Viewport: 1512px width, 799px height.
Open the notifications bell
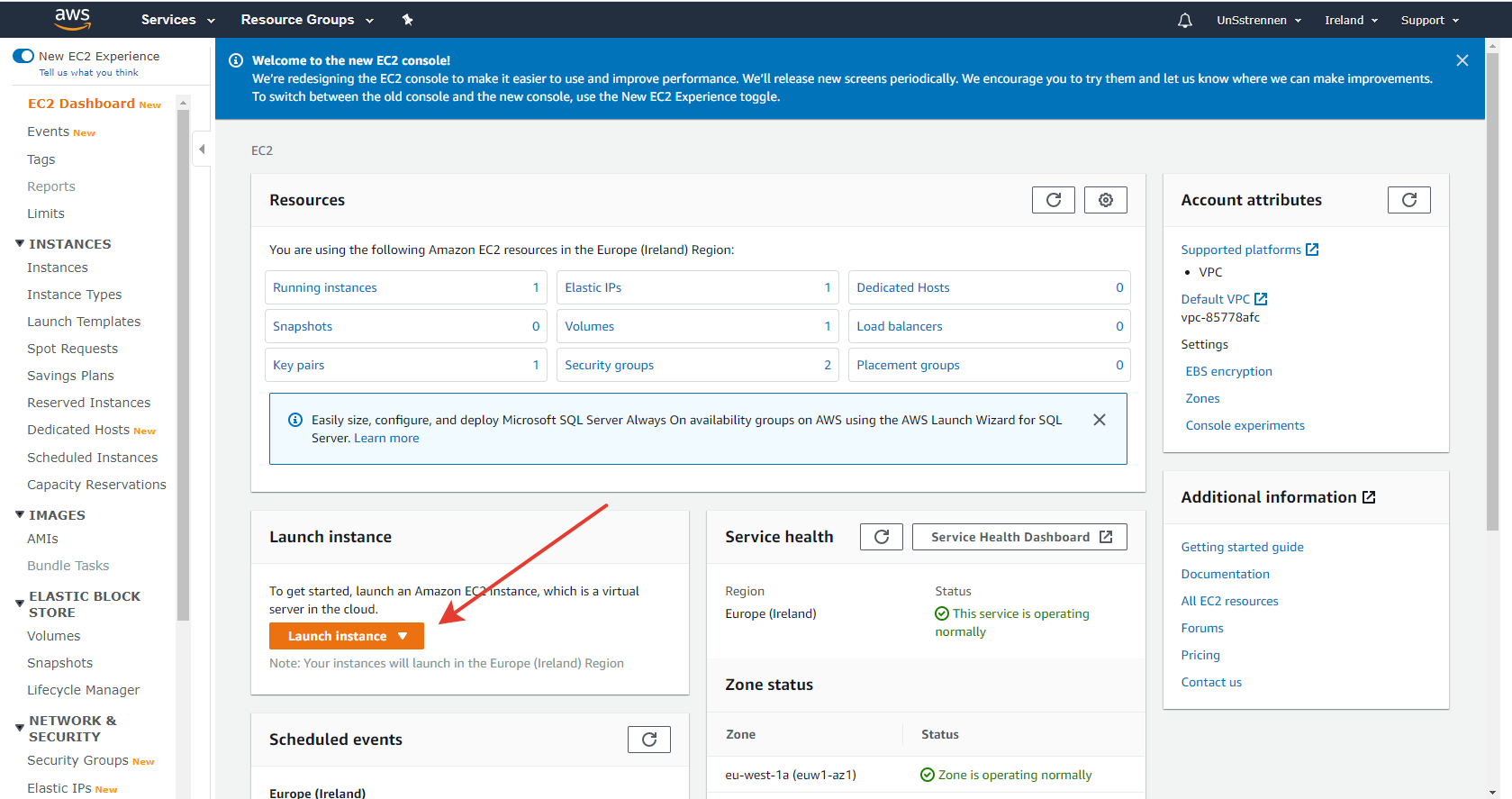[1184, 20]
